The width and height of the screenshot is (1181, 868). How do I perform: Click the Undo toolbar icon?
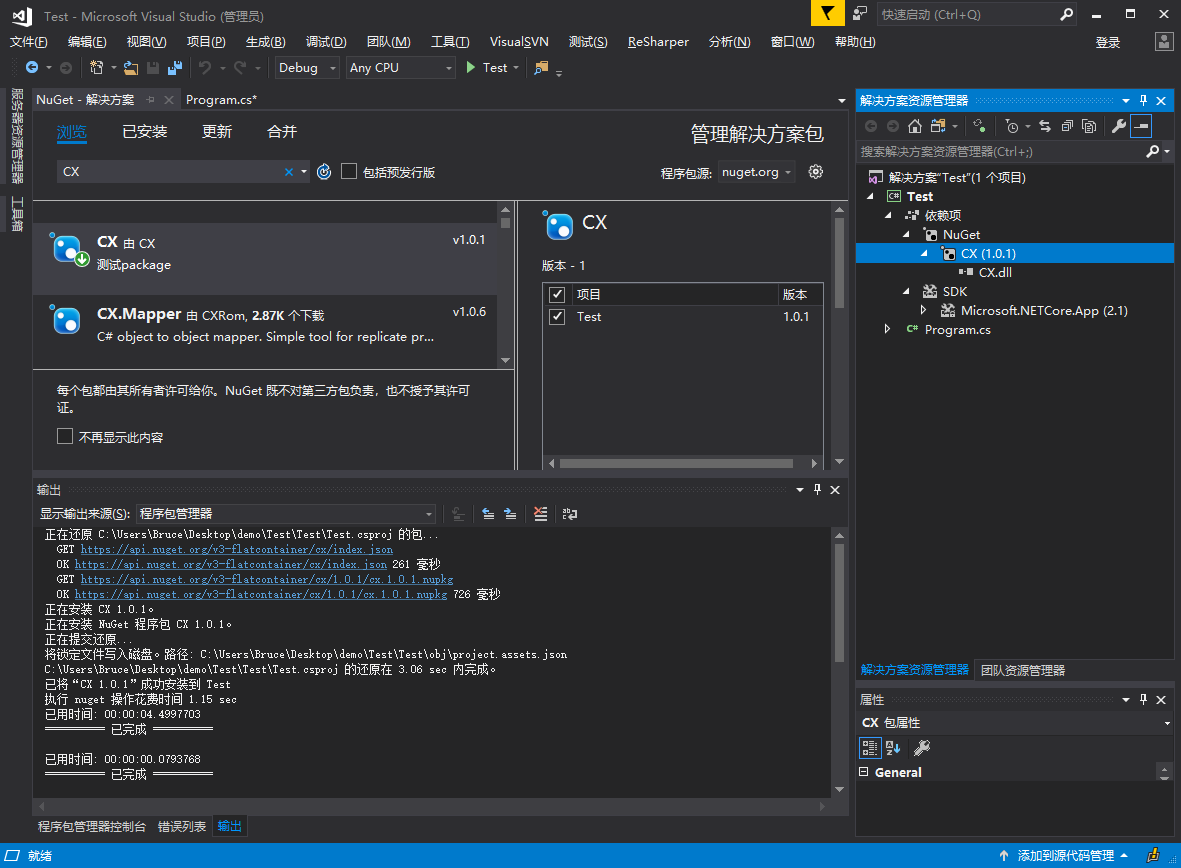pyautogui.click(x=205, y=68)
